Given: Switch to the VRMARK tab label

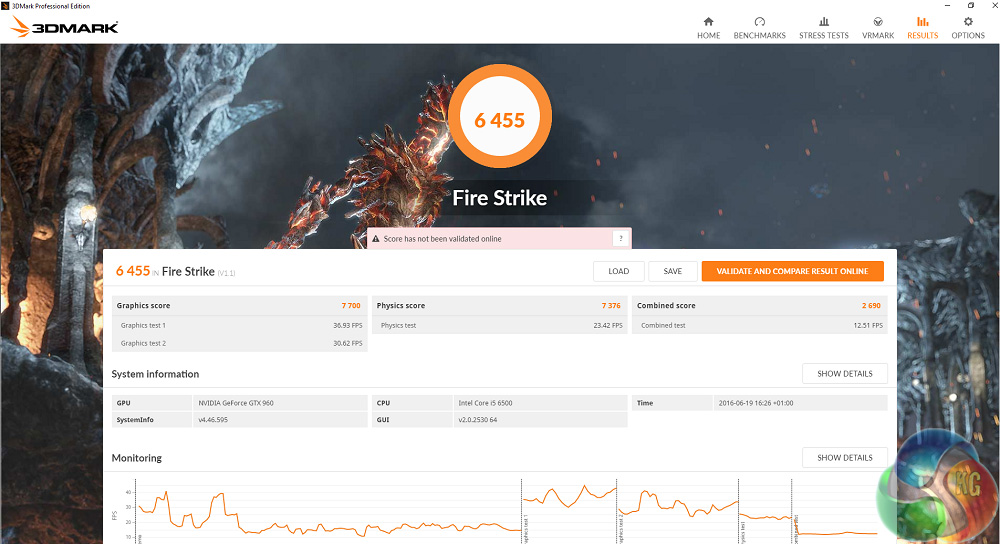Looking at the screenshot, I should [x=878, y=36].
